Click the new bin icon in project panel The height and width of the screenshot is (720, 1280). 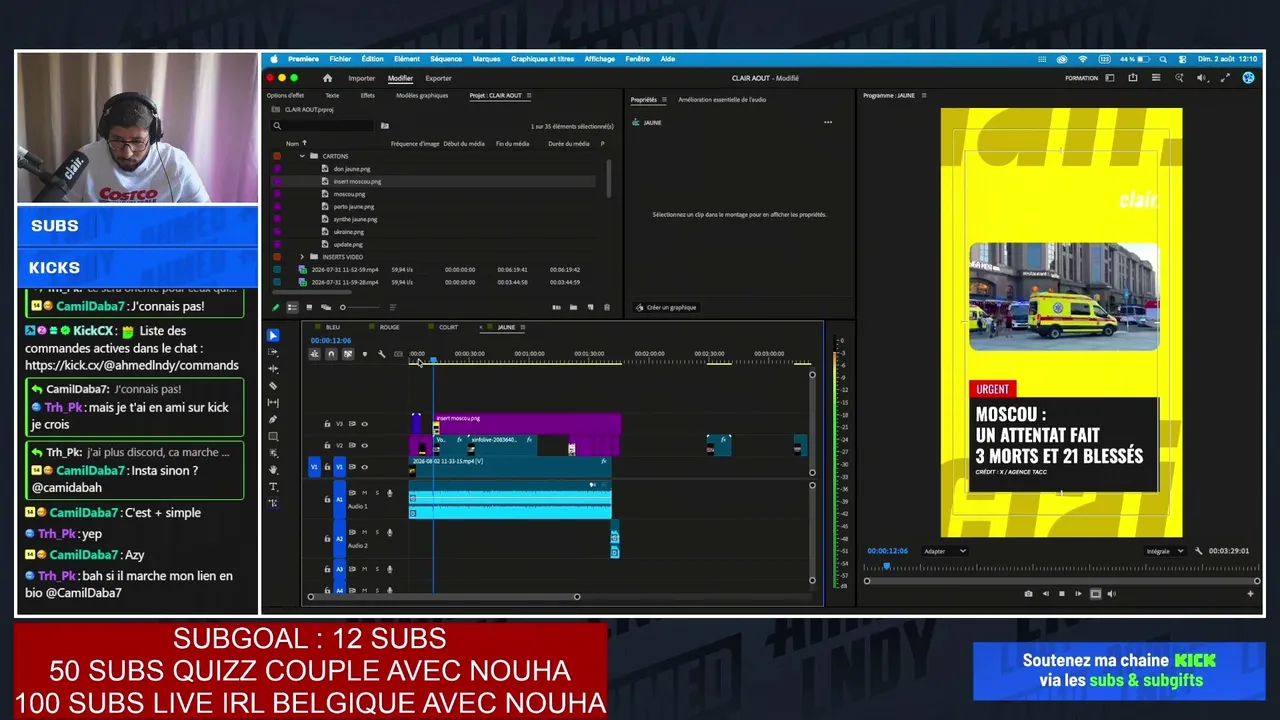pyautogui.click(x=573, y=307)
